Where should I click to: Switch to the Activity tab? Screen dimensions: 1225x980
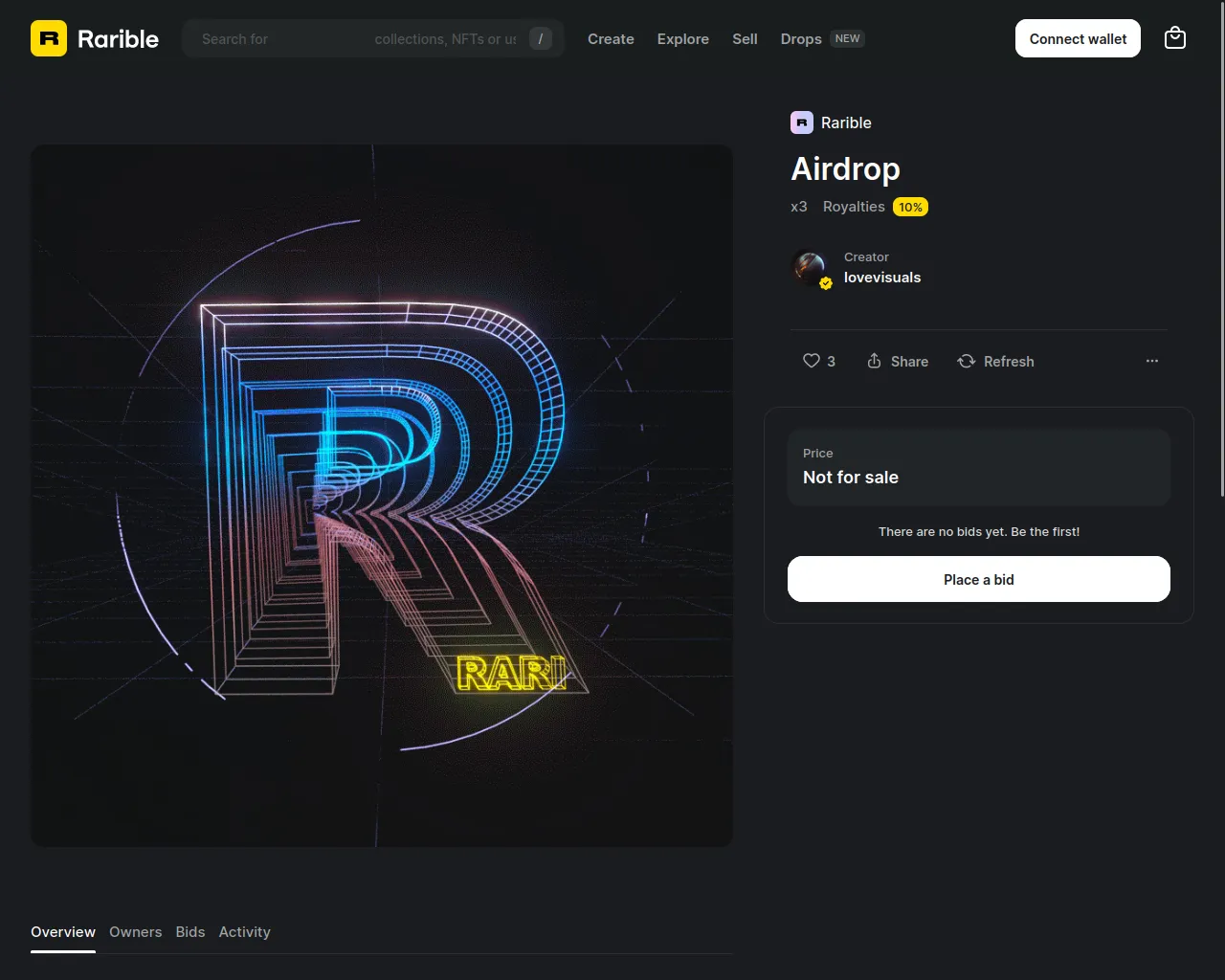point(245,931)
